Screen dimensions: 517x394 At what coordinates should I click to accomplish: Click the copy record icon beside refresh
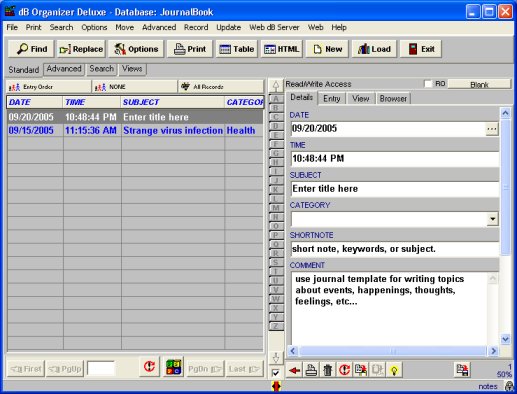coord(361,370)
